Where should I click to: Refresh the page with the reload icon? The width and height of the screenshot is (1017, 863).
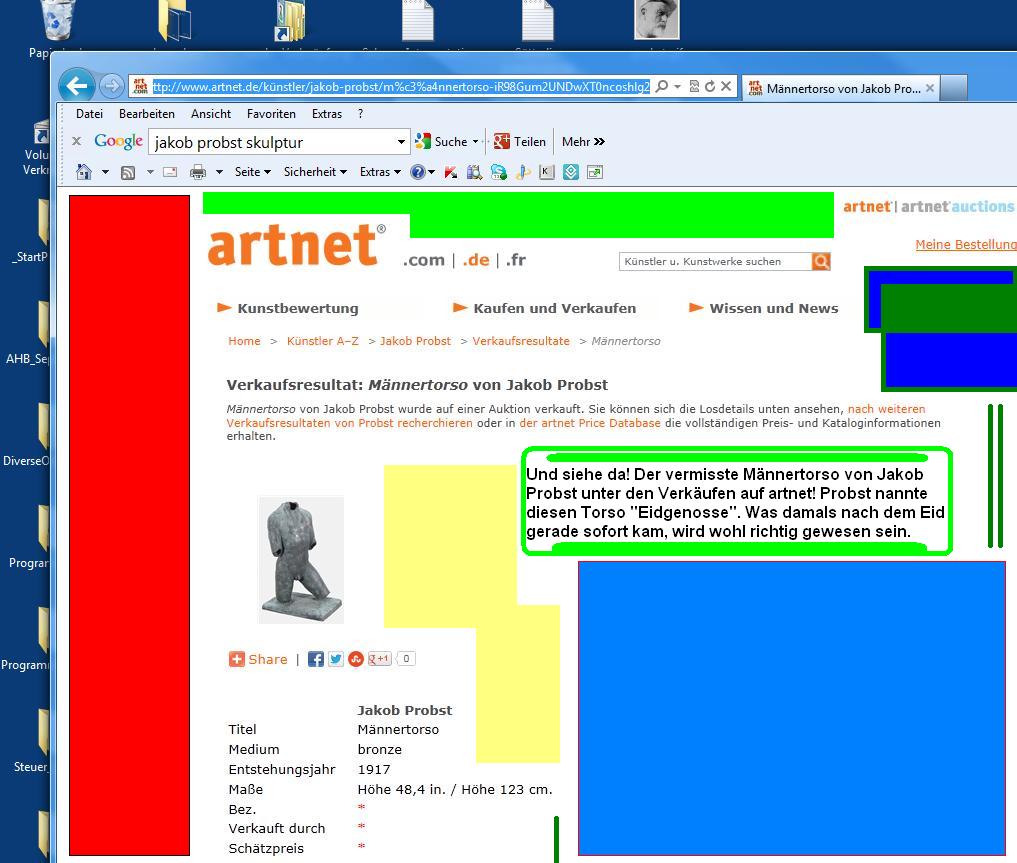point(710,86)
